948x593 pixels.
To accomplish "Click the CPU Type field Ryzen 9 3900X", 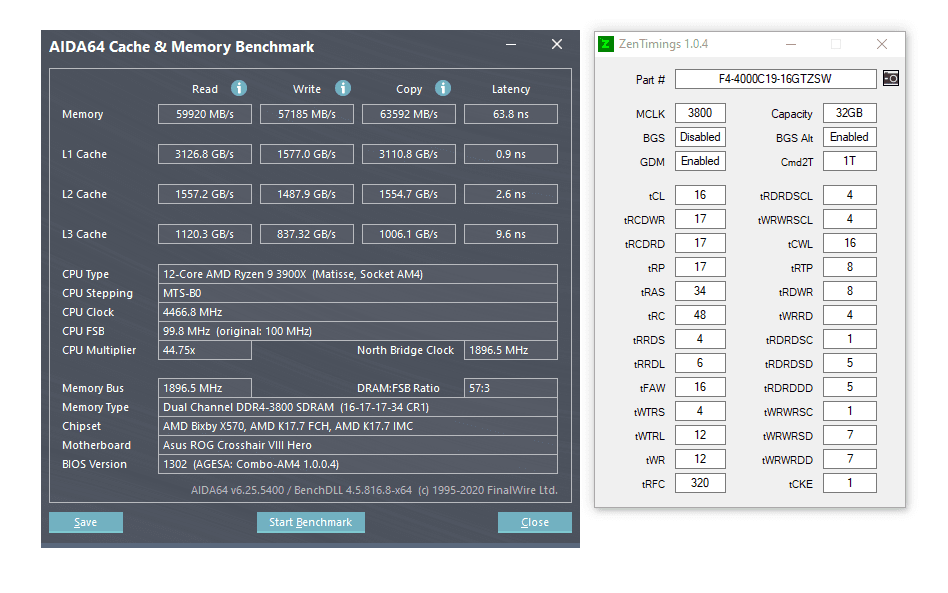I will tap(358, 274).
